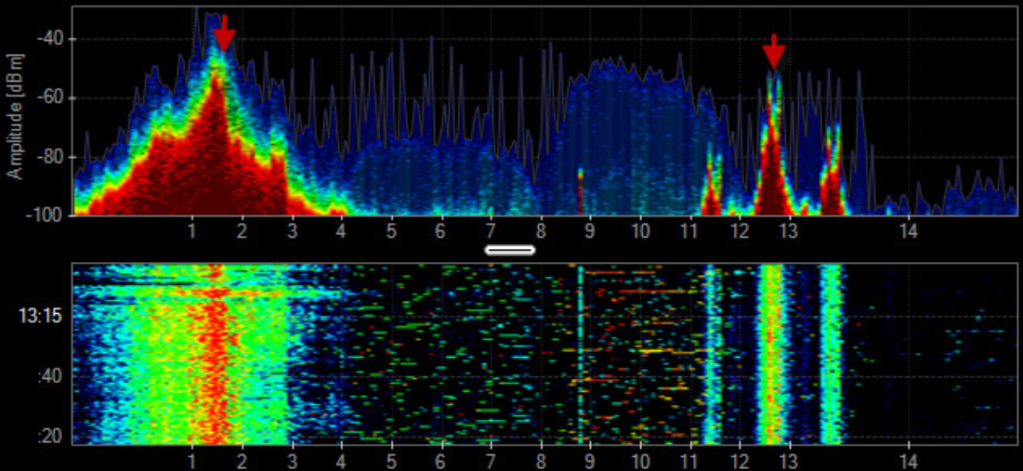Select channel 6 label on density graph axis
Screen dimensions: 1023x471
coord(440,232)
